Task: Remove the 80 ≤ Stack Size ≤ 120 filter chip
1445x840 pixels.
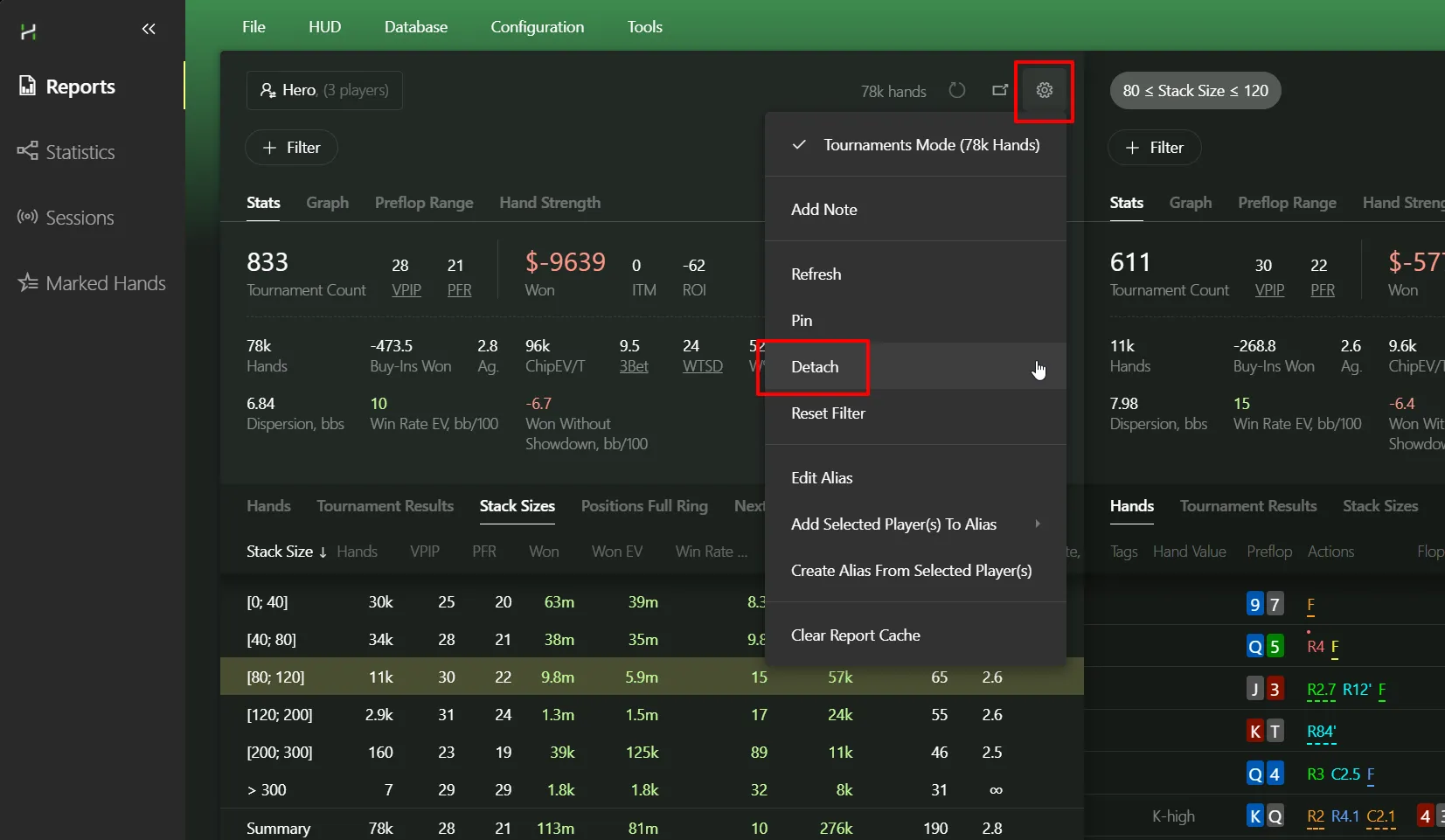Action: (x=1195, y=91)
